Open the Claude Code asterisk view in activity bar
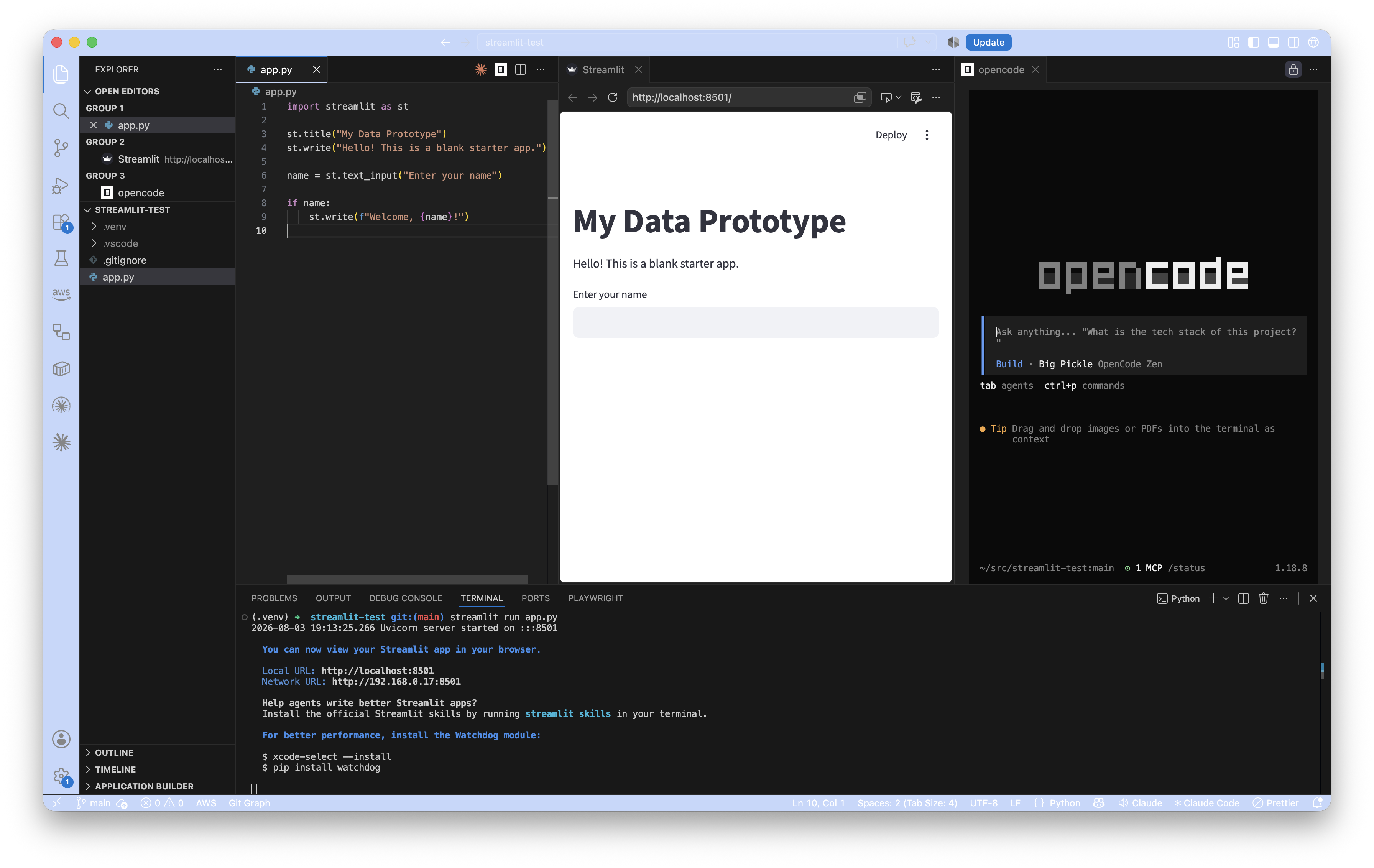 [x=61, y=442]
